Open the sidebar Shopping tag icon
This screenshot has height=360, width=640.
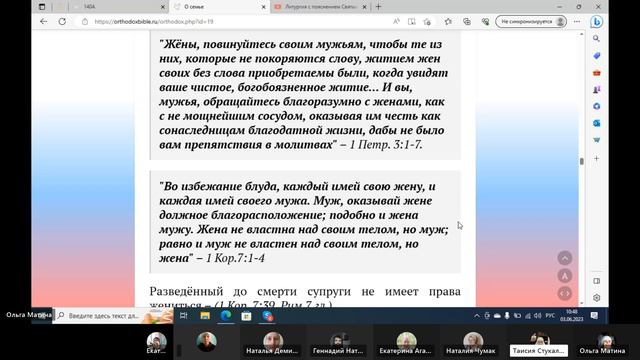tap(596, 56)
